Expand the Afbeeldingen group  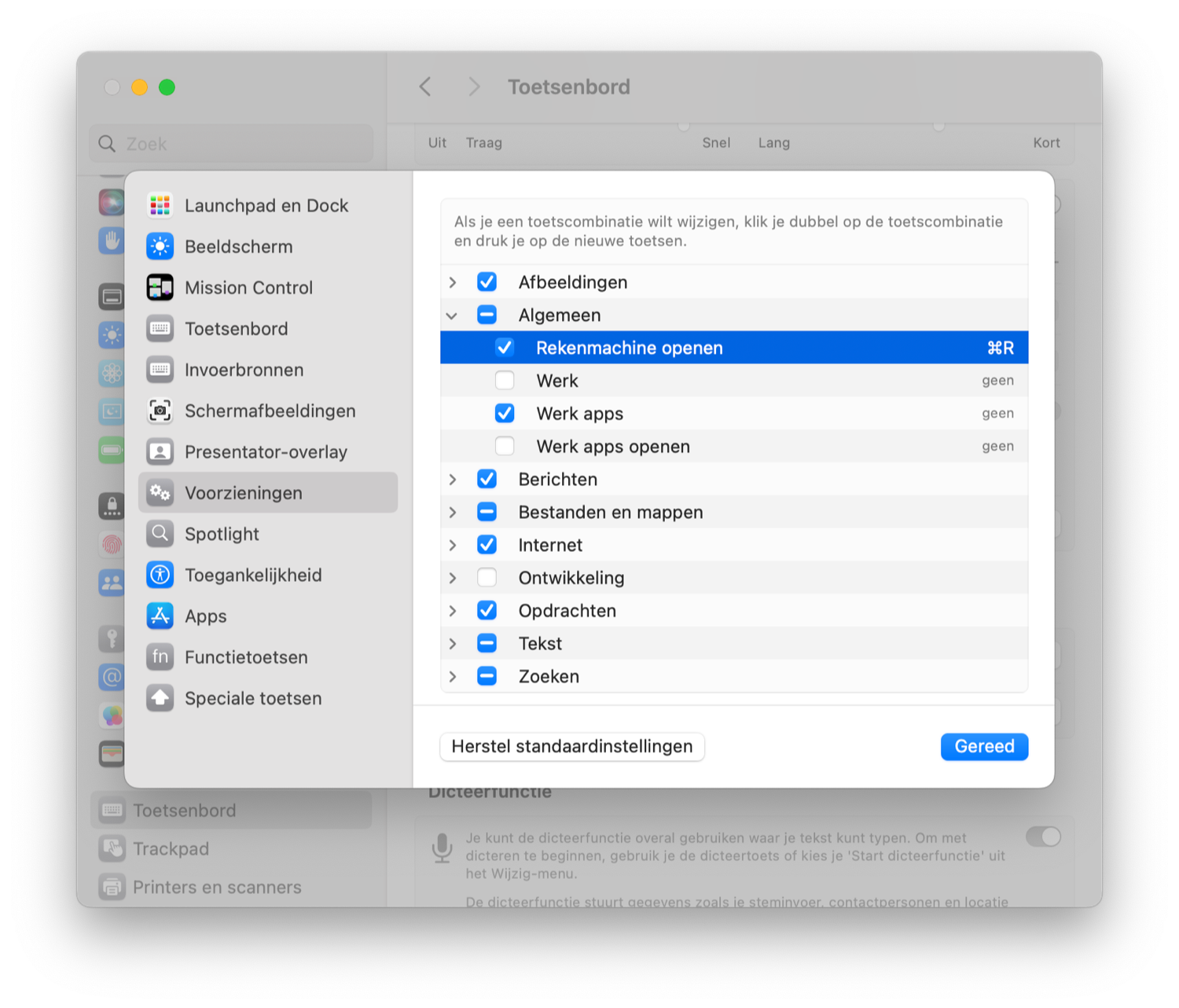[453, 282]
